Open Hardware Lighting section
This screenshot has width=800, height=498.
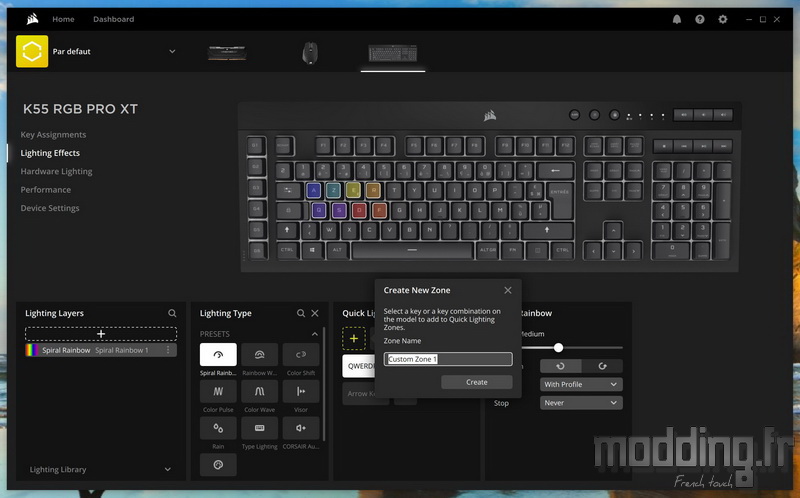point(56,171)
